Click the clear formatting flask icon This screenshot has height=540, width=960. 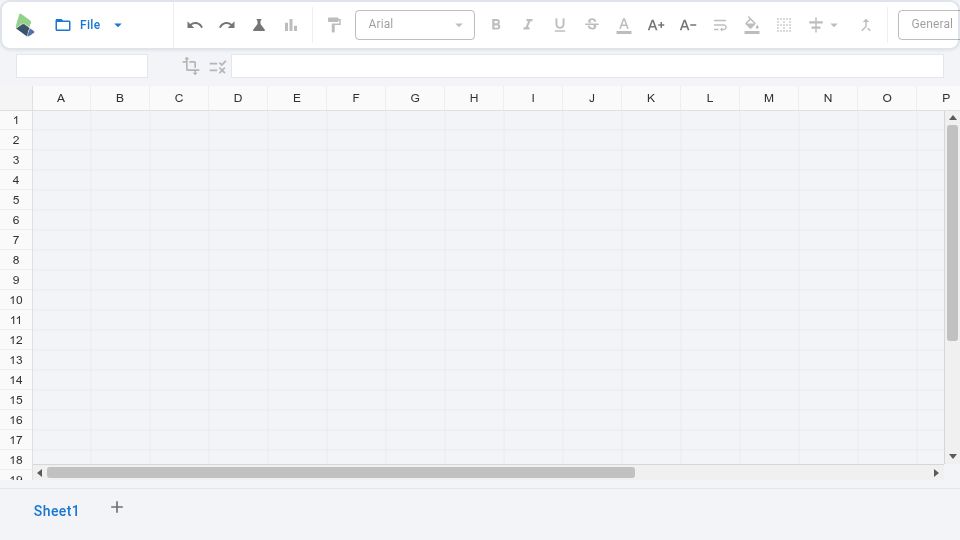point(259,25)
